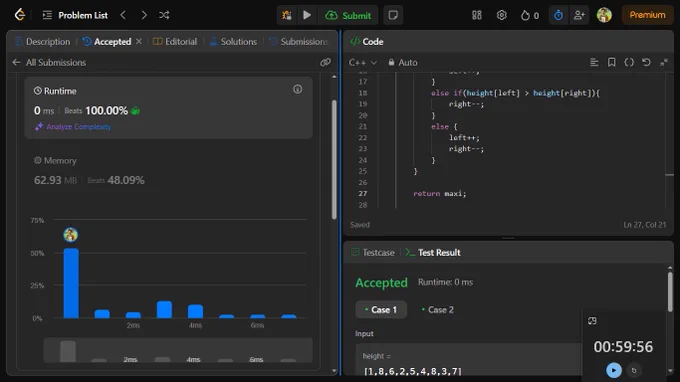Select the Accepted tab
This screenshot has height=382, width=680.
coord(107,42)
